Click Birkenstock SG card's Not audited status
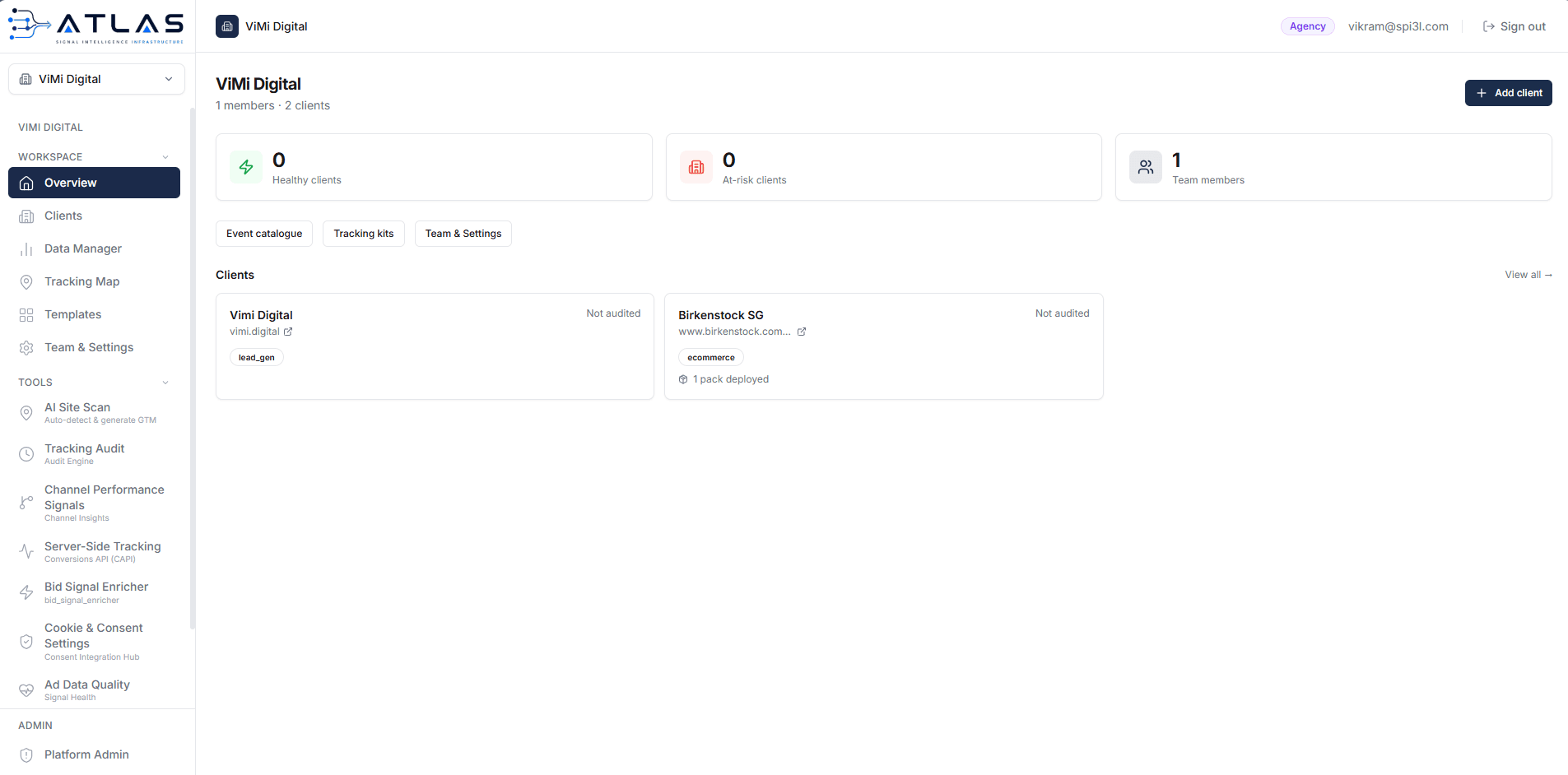Screen dimensions: 1568x775 click(x=1063, y=313)
